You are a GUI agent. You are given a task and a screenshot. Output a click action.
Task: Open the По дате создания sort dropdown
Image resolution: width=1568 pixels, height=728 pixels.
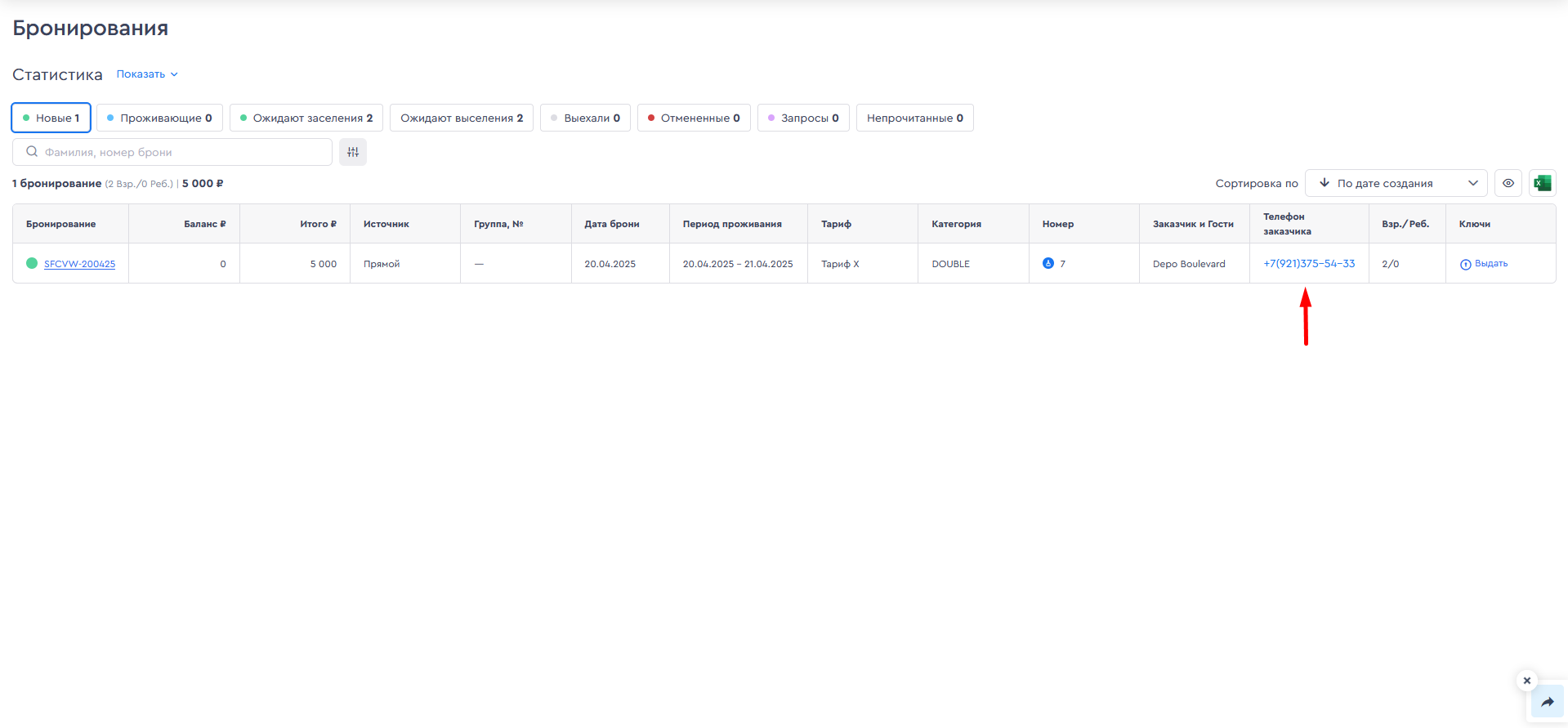(1396, 183)
